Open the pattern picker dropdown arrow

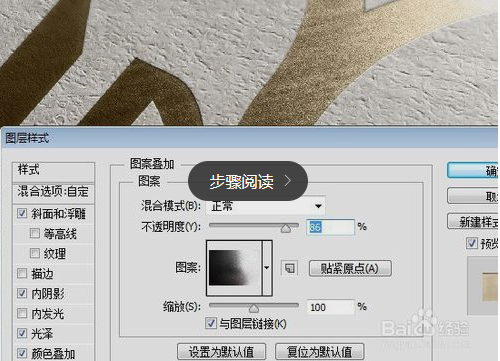267,268
